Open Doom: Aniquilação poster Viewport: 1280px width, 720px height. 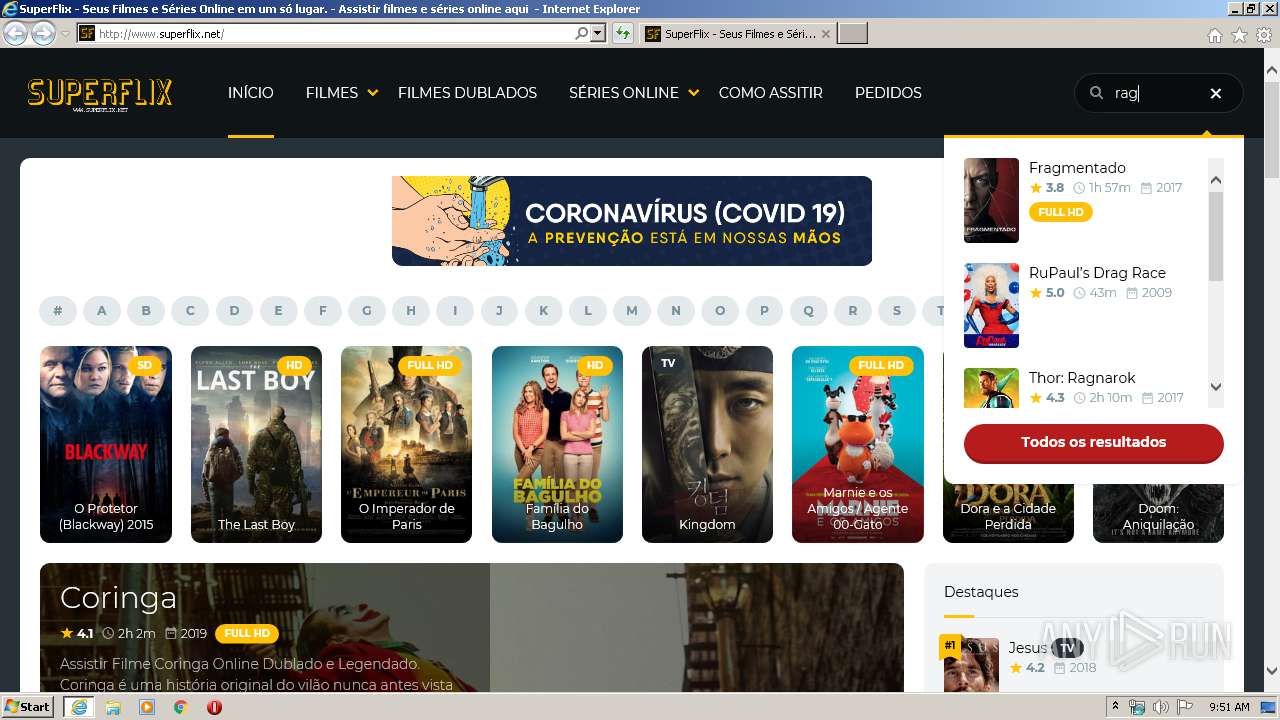point(1158,515)
